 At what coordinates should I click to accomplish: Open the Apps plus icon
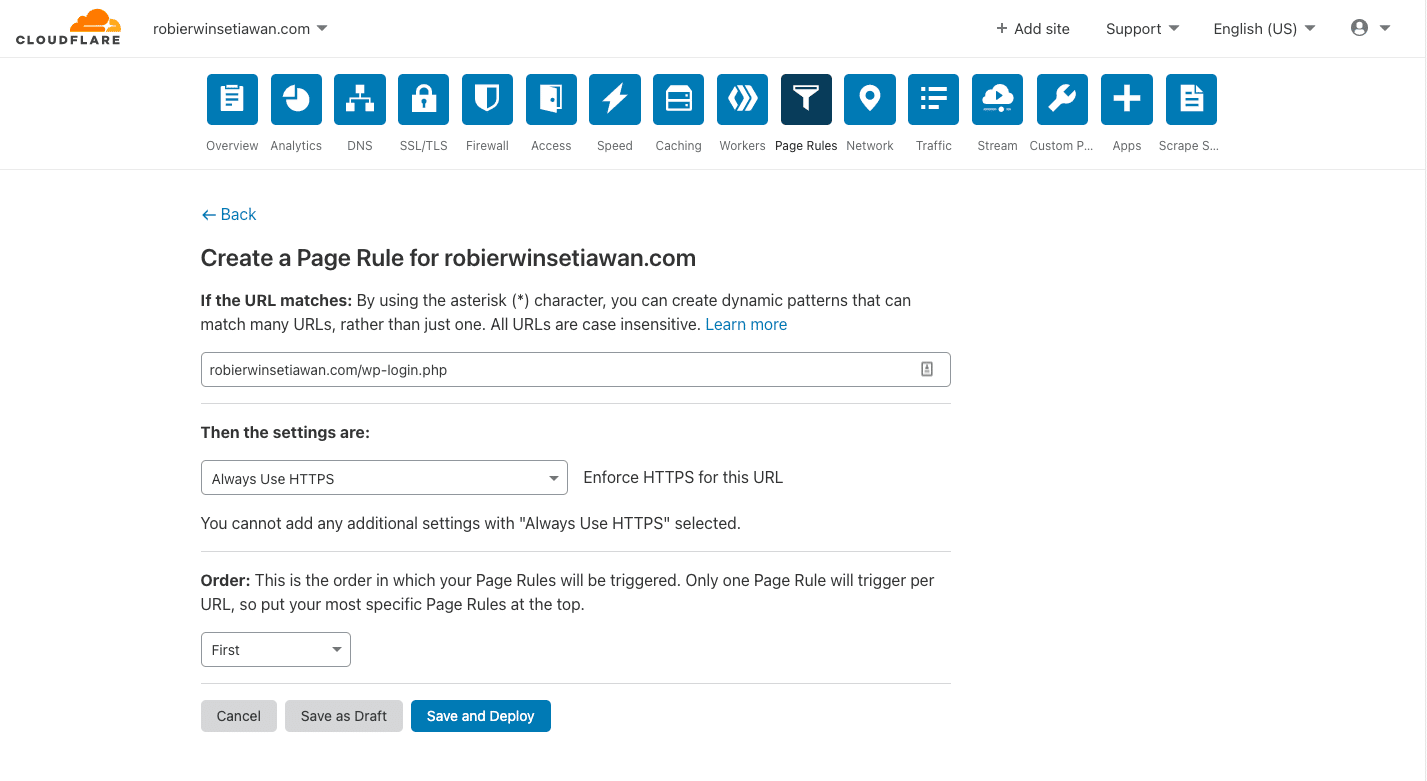coord(1127,99)
